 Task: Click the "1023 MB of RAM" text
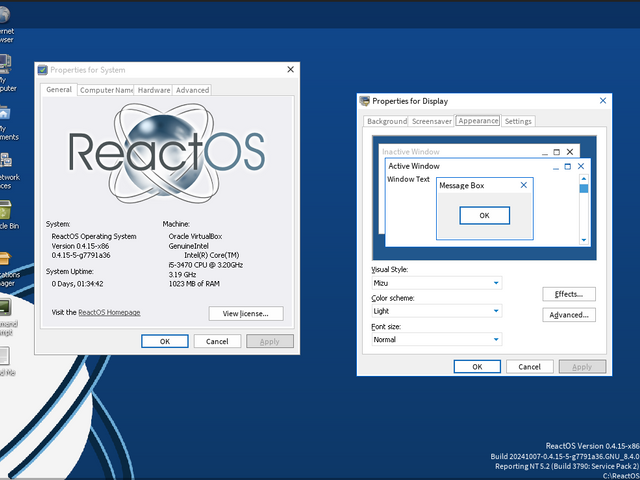pyautogui.click(x=194, y=284)
